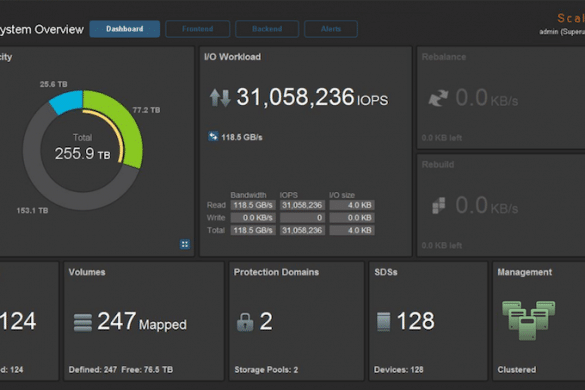Click the Management panel title
The height and width of the screenshot is (390, 585).
[525, 272]
